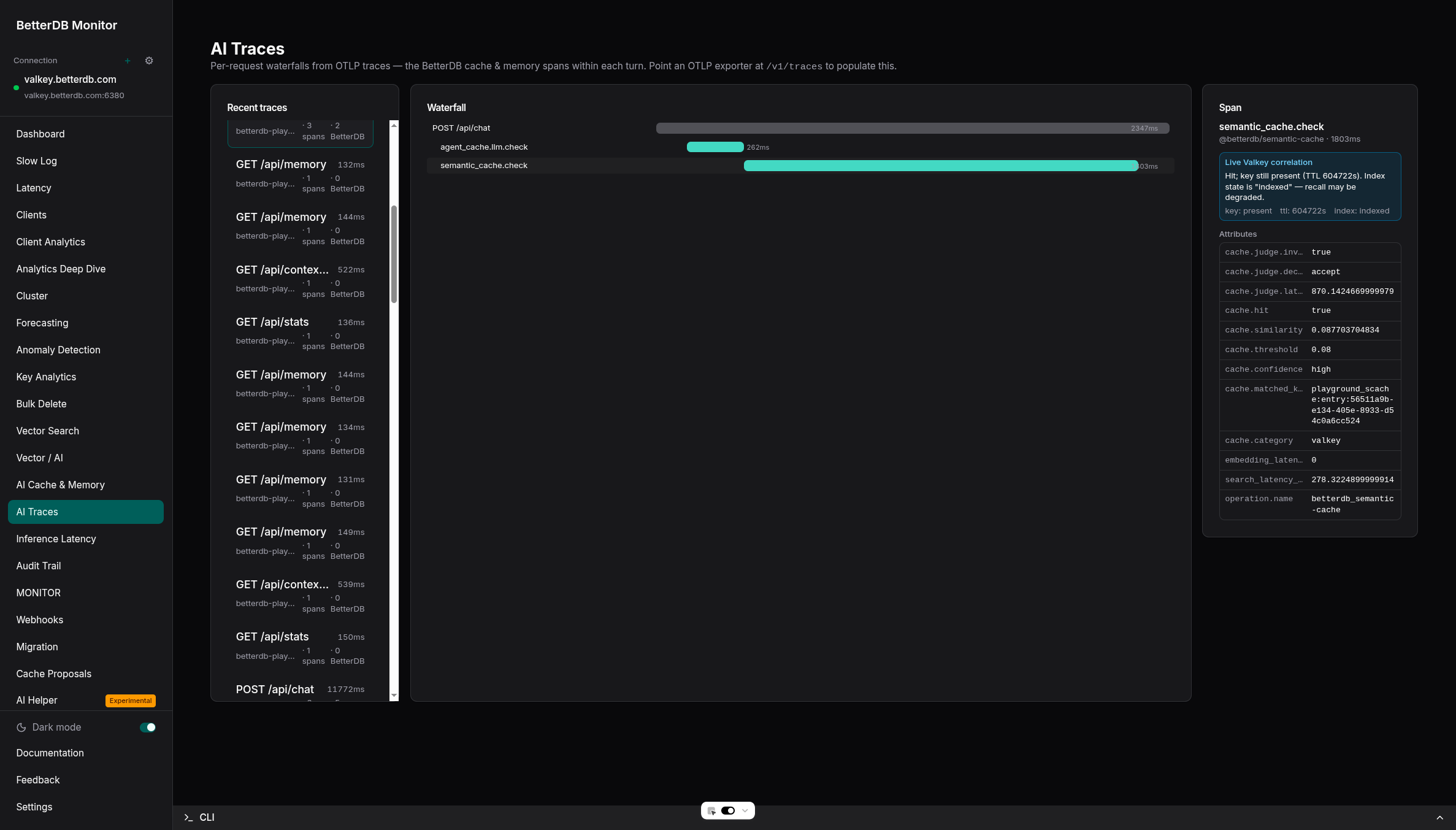
Task: Open Cache Proposals
Action: pyautogui.click(x=86, y=674)
